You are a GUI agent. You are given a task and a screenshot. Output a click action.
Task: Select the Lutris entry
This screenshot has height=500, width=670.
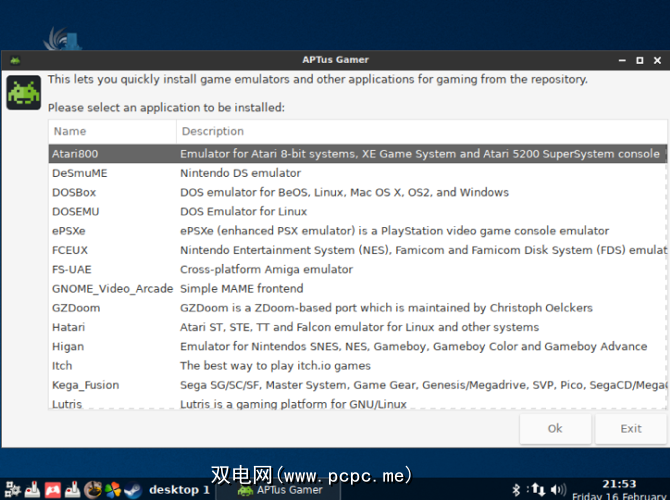[x=358, y=403]
